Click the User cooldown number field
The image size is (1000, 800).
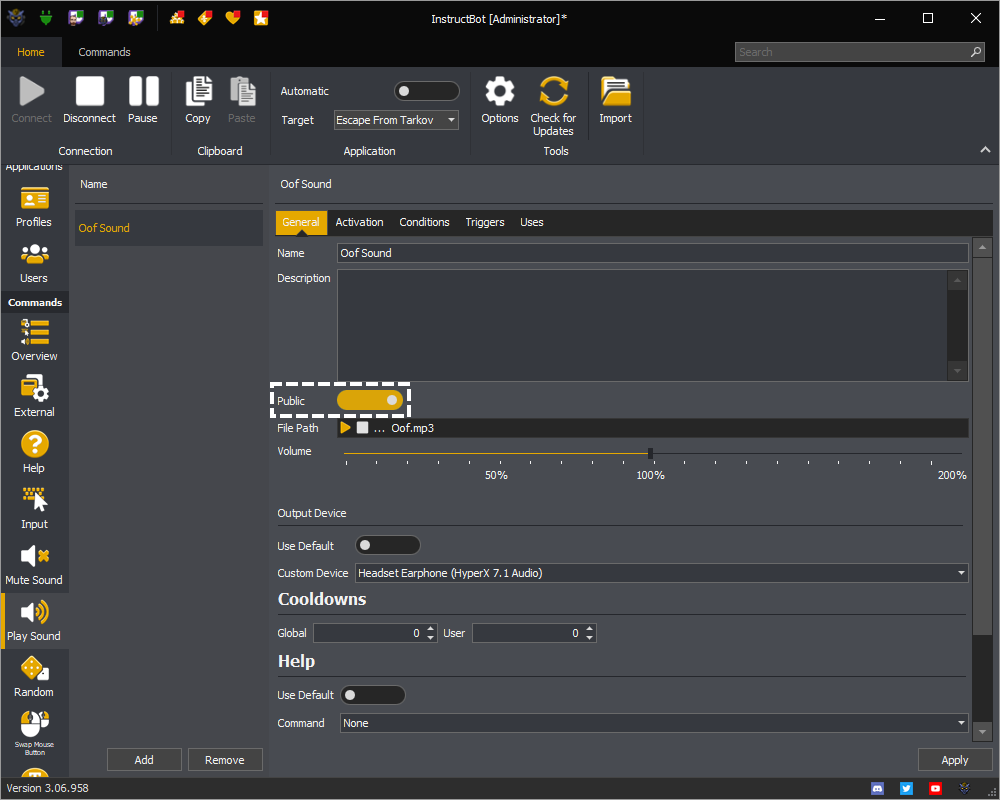[x=527, y=633]
